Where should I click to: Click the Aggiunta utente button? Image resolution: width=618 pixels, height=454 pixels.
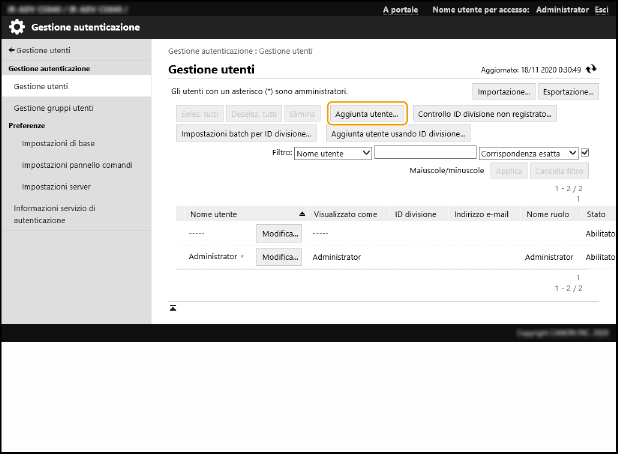pyautogui.click(x=366, y=114)
